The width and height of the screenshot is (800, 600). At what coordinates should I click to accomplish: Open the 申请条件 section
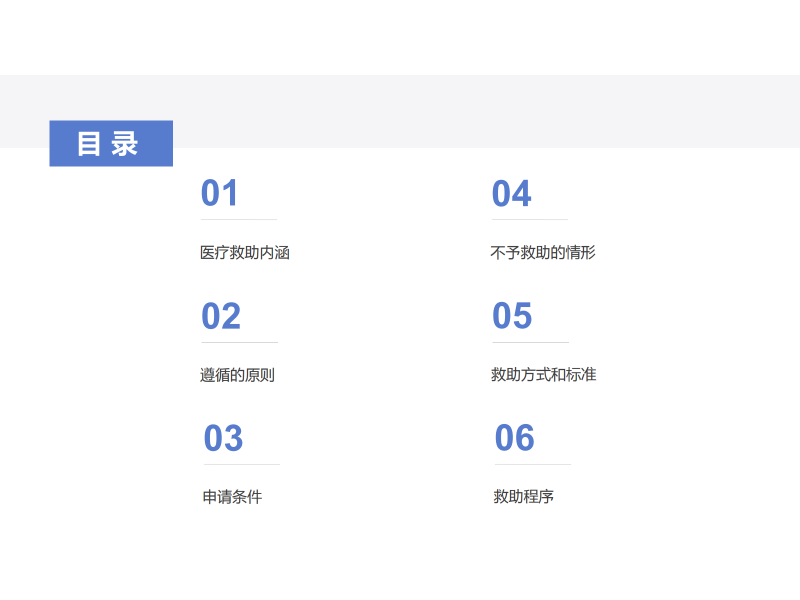232,497
